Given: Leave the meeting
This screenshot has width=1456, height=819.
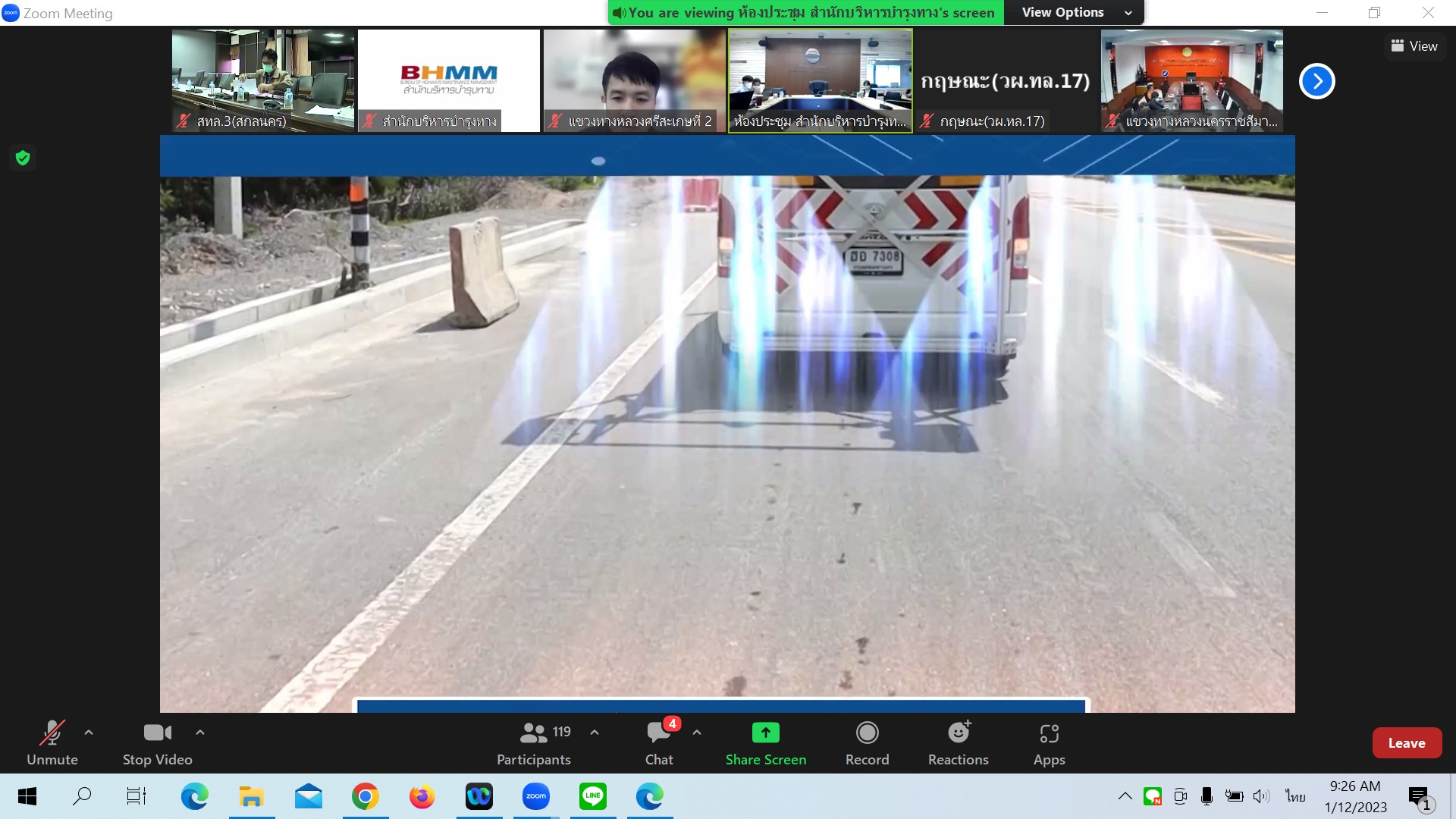Looking at the screenshot, I should tap(1406, 743).
